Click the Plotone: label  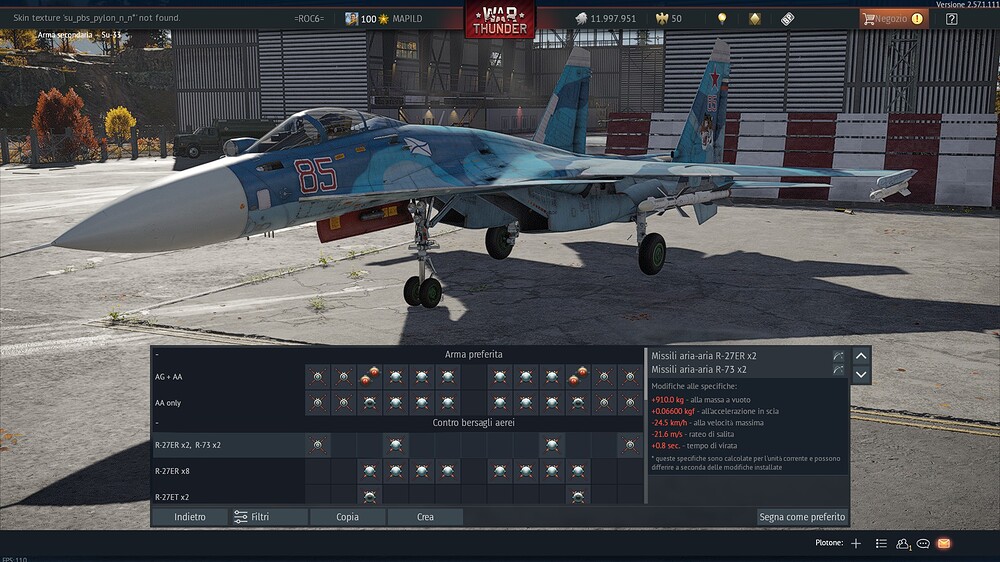(829, 543)
